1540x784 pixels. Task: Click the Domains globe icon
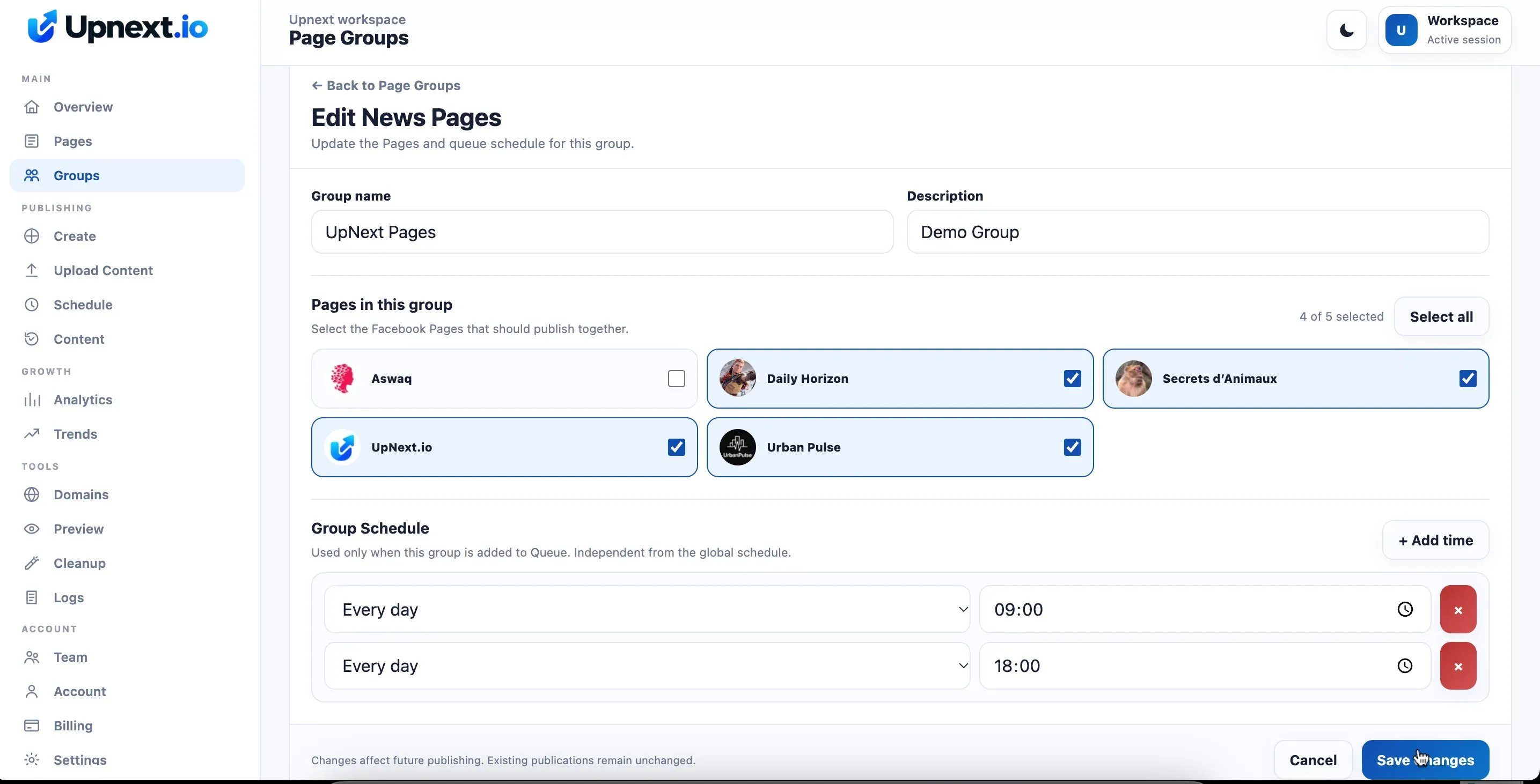coord(32,495)
